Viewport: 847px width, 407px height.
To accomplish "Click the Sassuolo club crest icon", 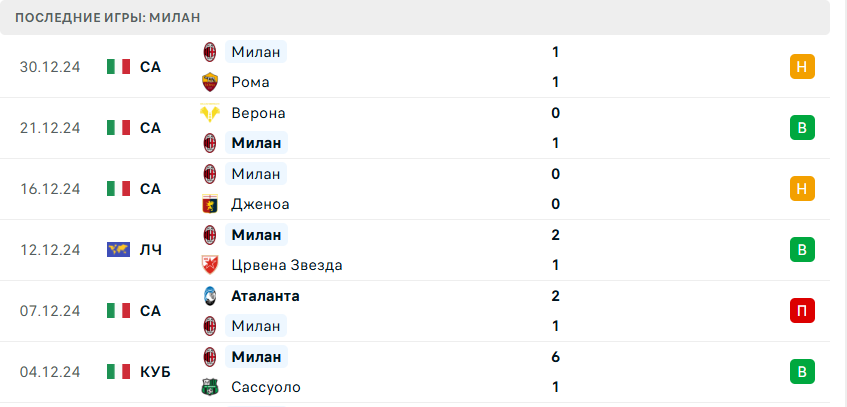I will coord(210,387).
